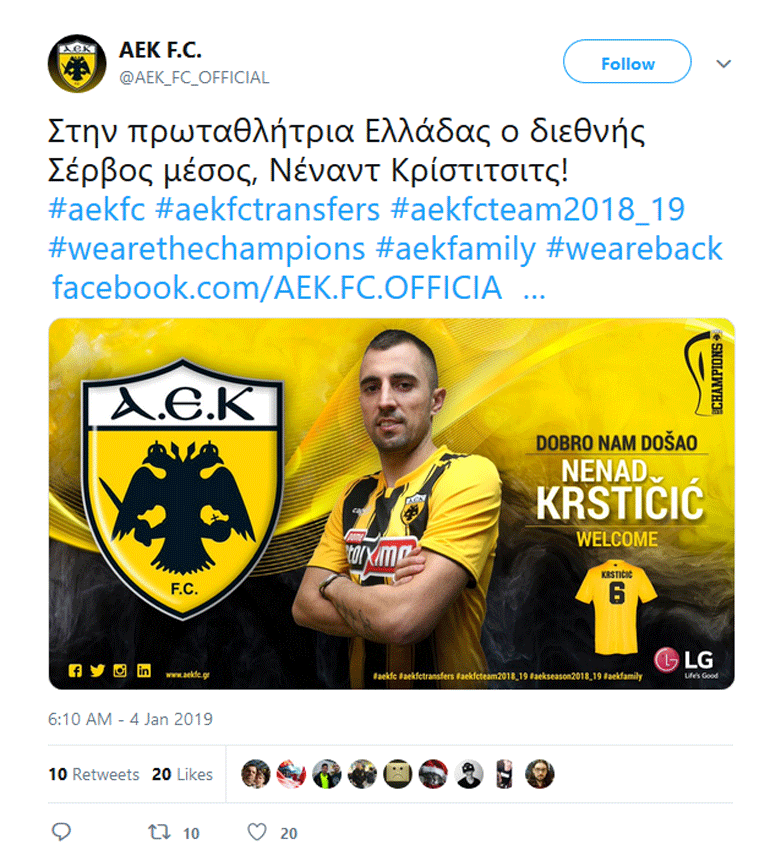Viewport: 770px width, 861px height.
Task: Open the #aekfcteam2018_19 hashtag
Action: (538, 209)
